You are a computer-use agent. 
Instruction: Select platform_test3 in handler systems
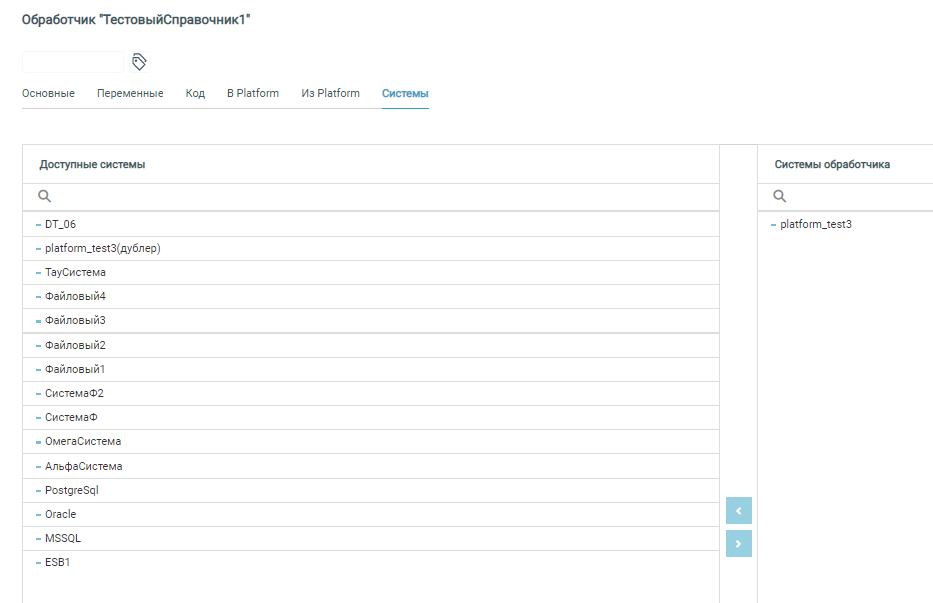click(816, 224)
